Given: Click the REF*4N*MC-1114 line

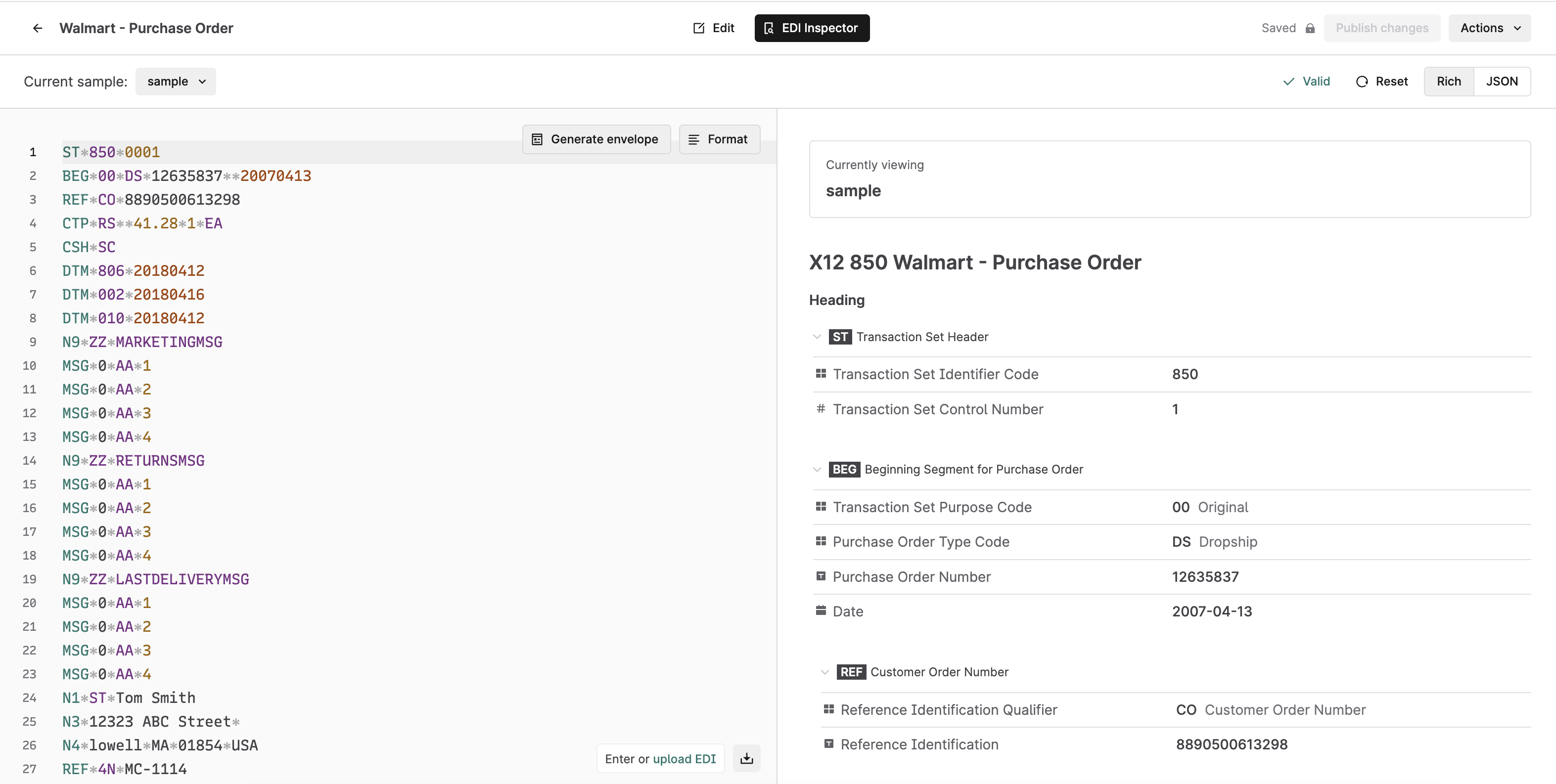Looking at the screenshot, I should click(125, 769).
